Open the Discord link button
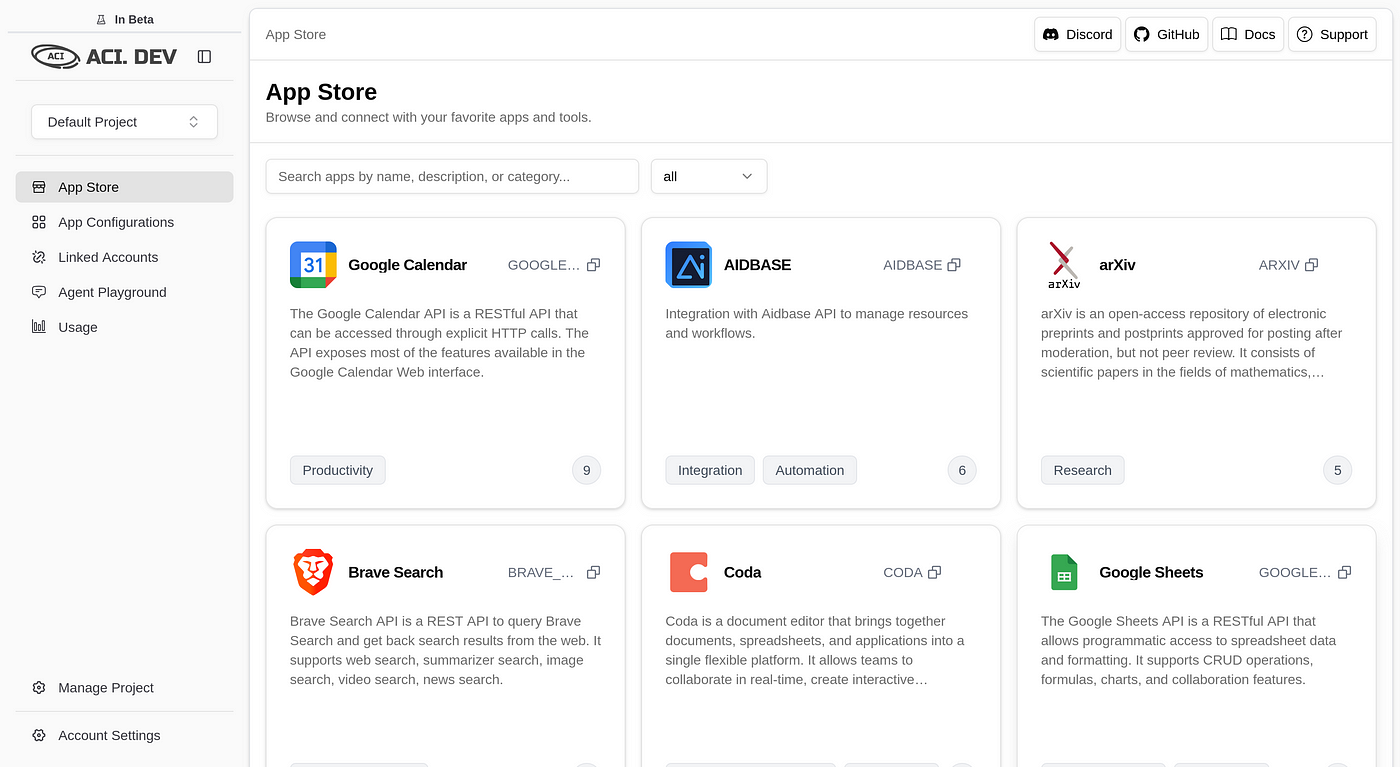The image size is (1400, 767). [1077, 34]
